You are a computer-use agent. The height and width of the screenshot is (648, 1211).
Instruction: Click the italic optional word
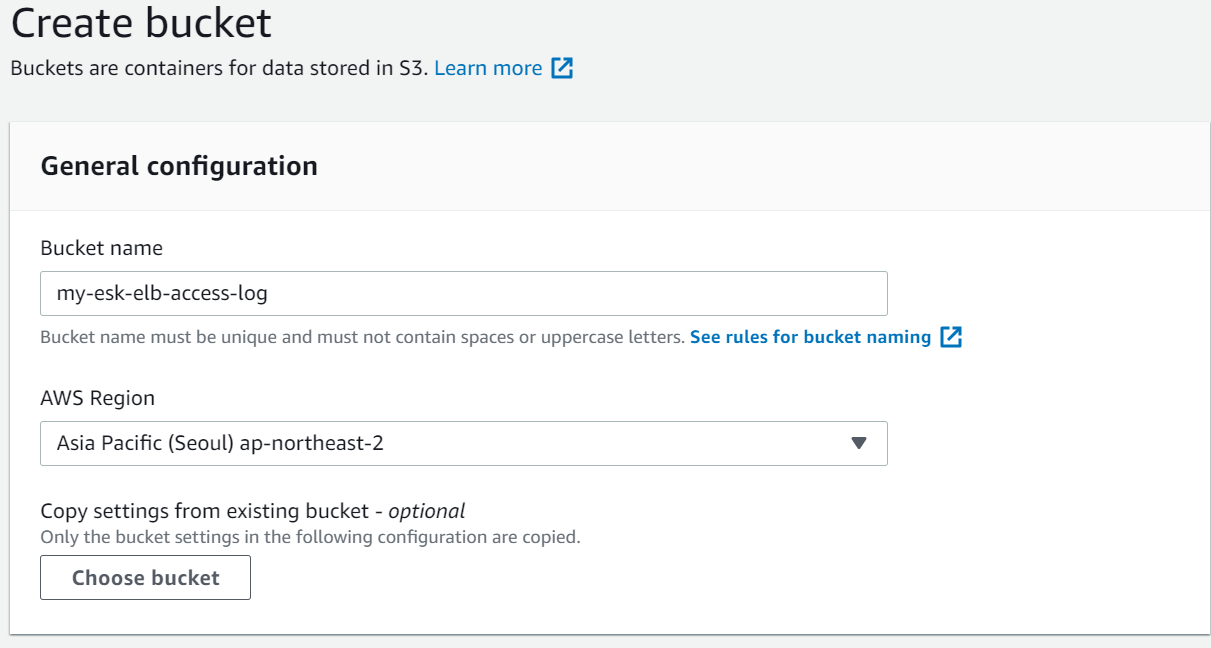pyautogui.click(x=427, y=511)
